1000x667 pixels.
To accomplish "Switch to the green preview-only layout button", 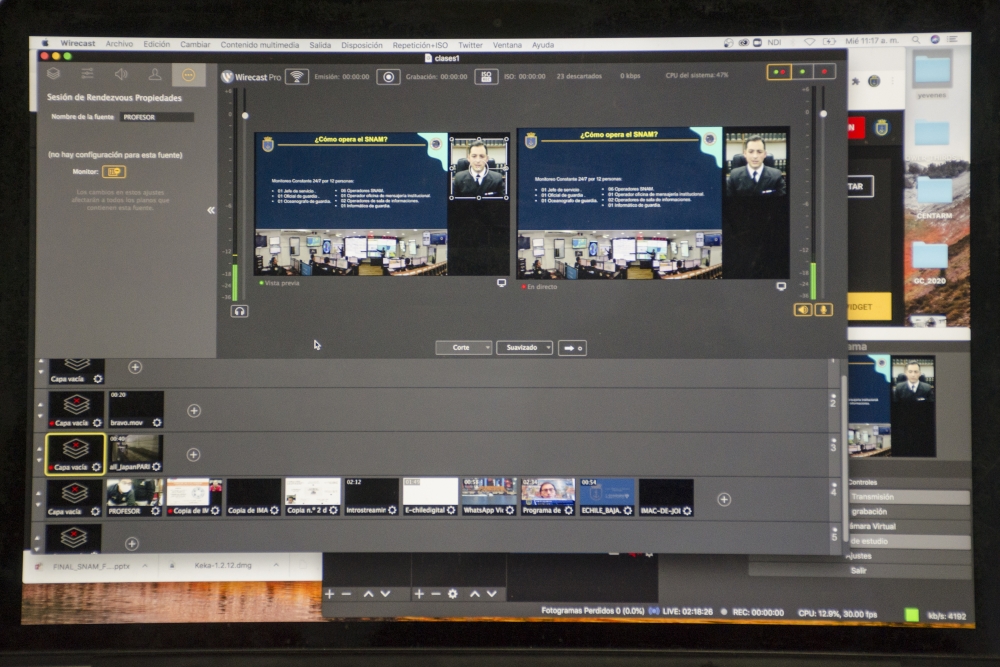I will click(802, 72).
